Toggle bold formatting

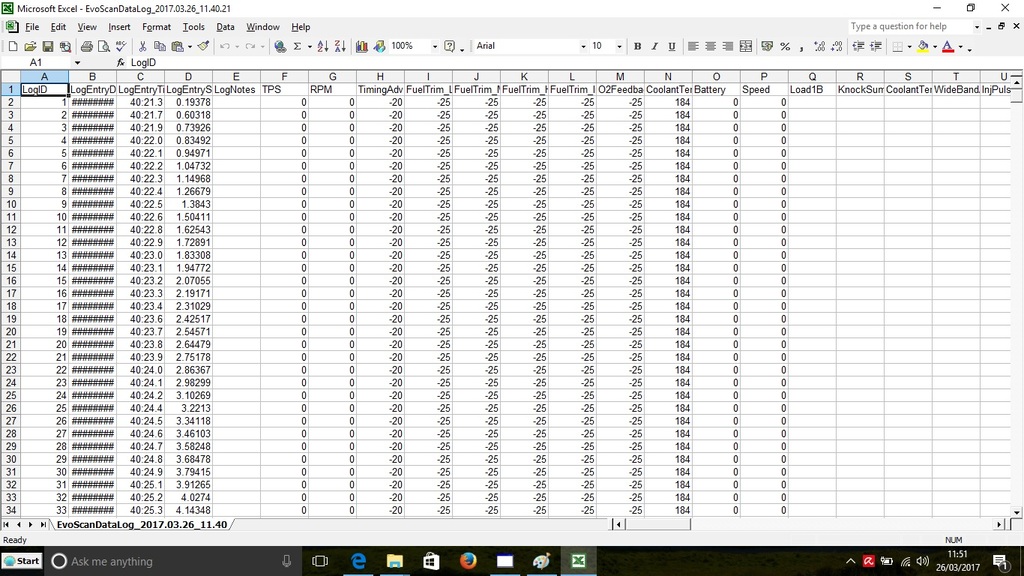coord(637,46)
